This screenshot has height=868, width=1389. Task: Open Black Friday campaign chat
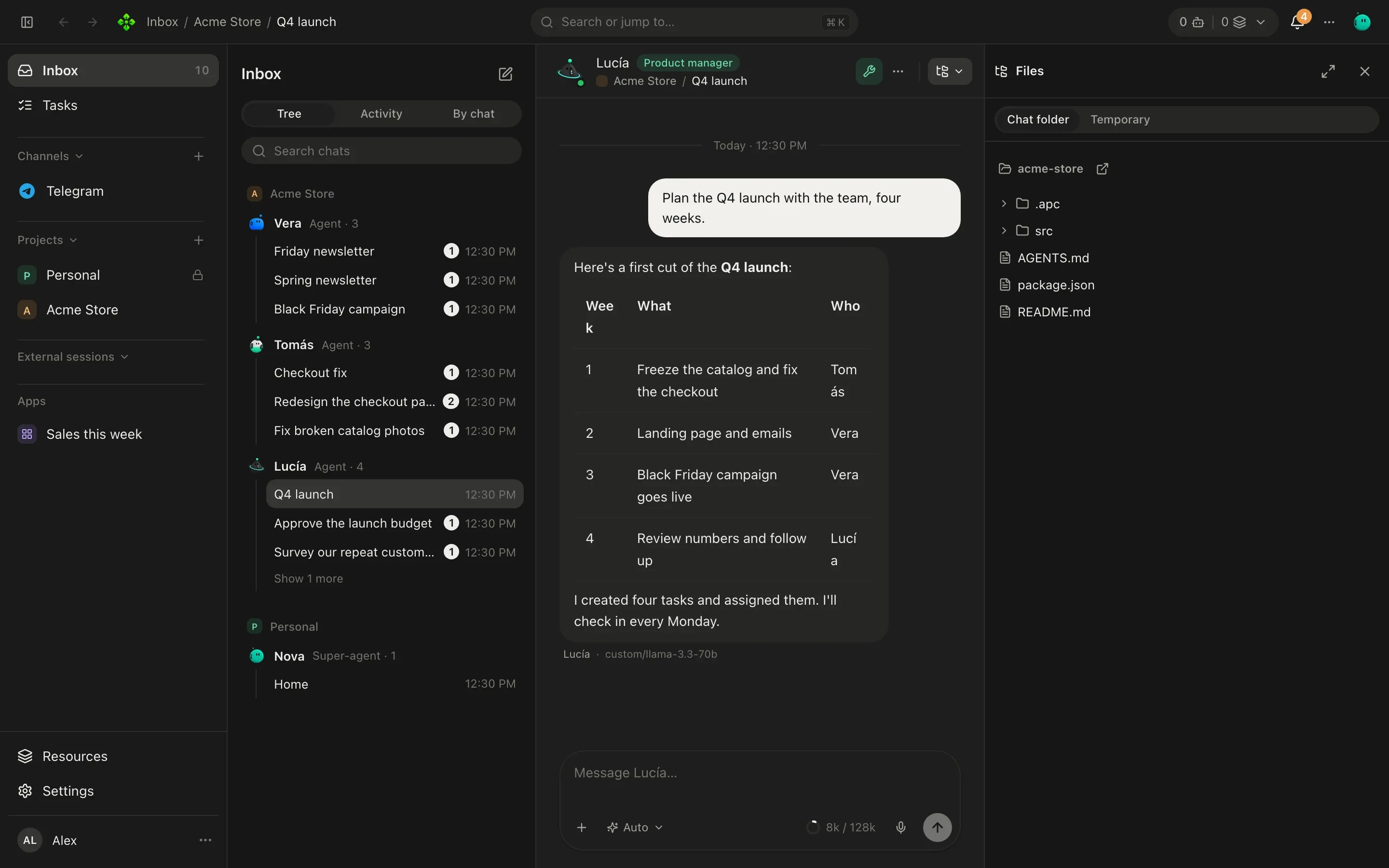[x=395, y=309]
